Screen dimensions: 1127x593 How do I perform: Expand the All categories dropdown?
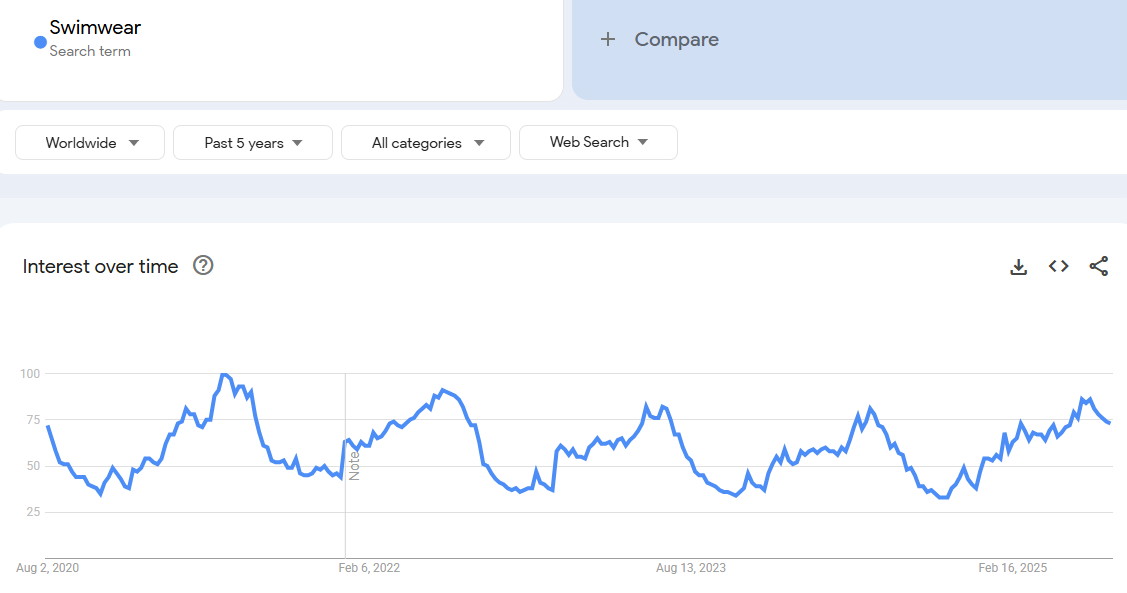click(426, 143)
